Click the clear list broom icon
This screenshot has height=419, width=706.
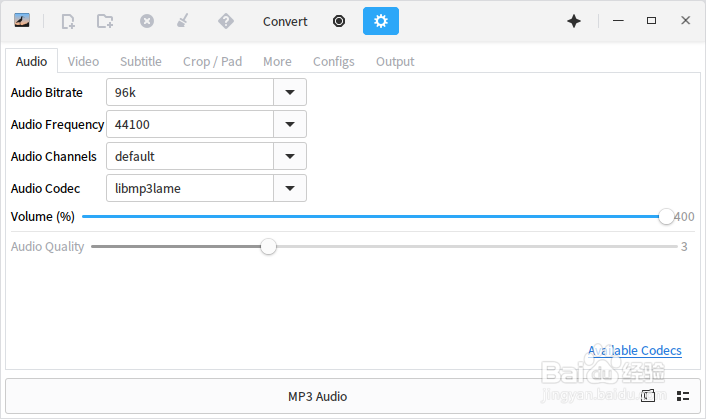tap(182, 21)
